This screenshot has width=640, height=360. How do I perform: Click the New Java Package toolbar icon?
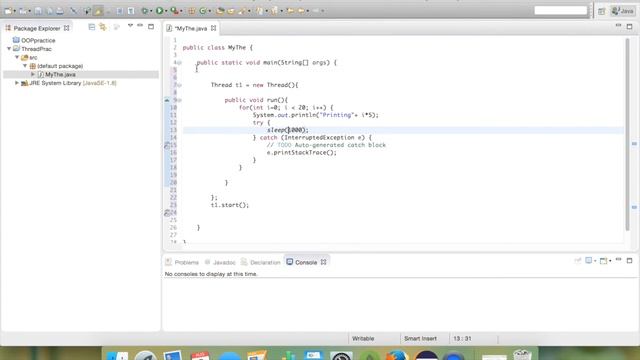191,11
